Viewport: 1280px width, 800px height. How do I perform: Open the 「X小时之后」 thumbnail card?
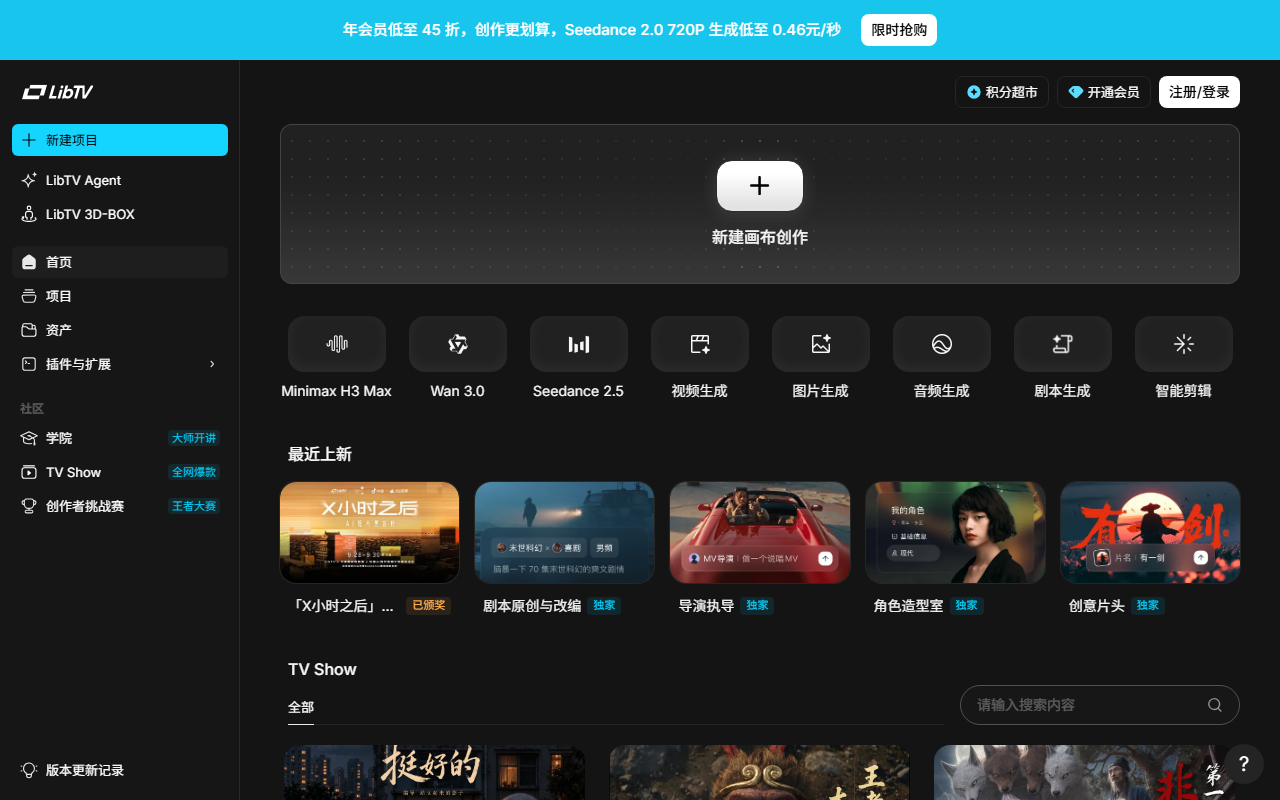click(370, 532)
